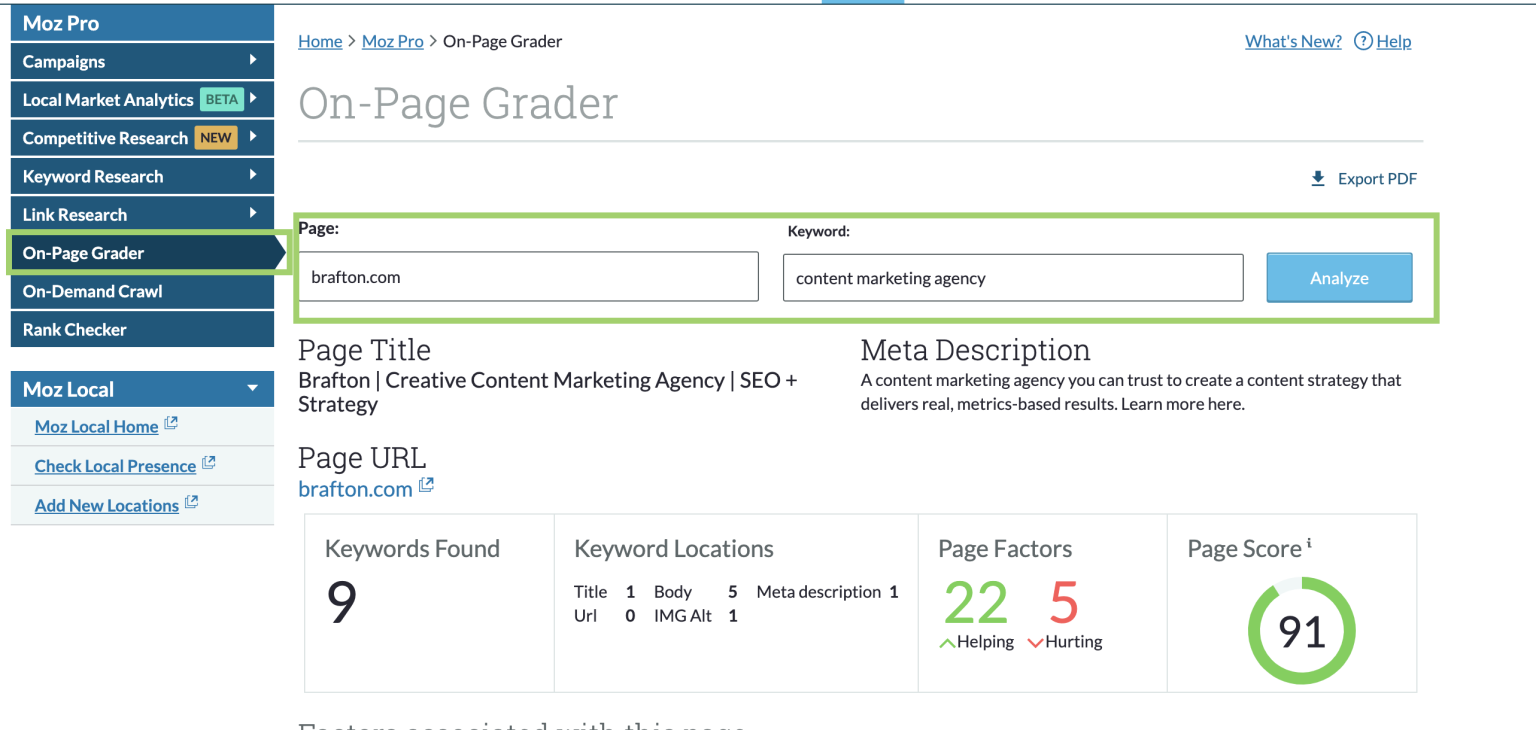
Task: Click the 5 Hurting page factors number
Action: (1064, 603)
